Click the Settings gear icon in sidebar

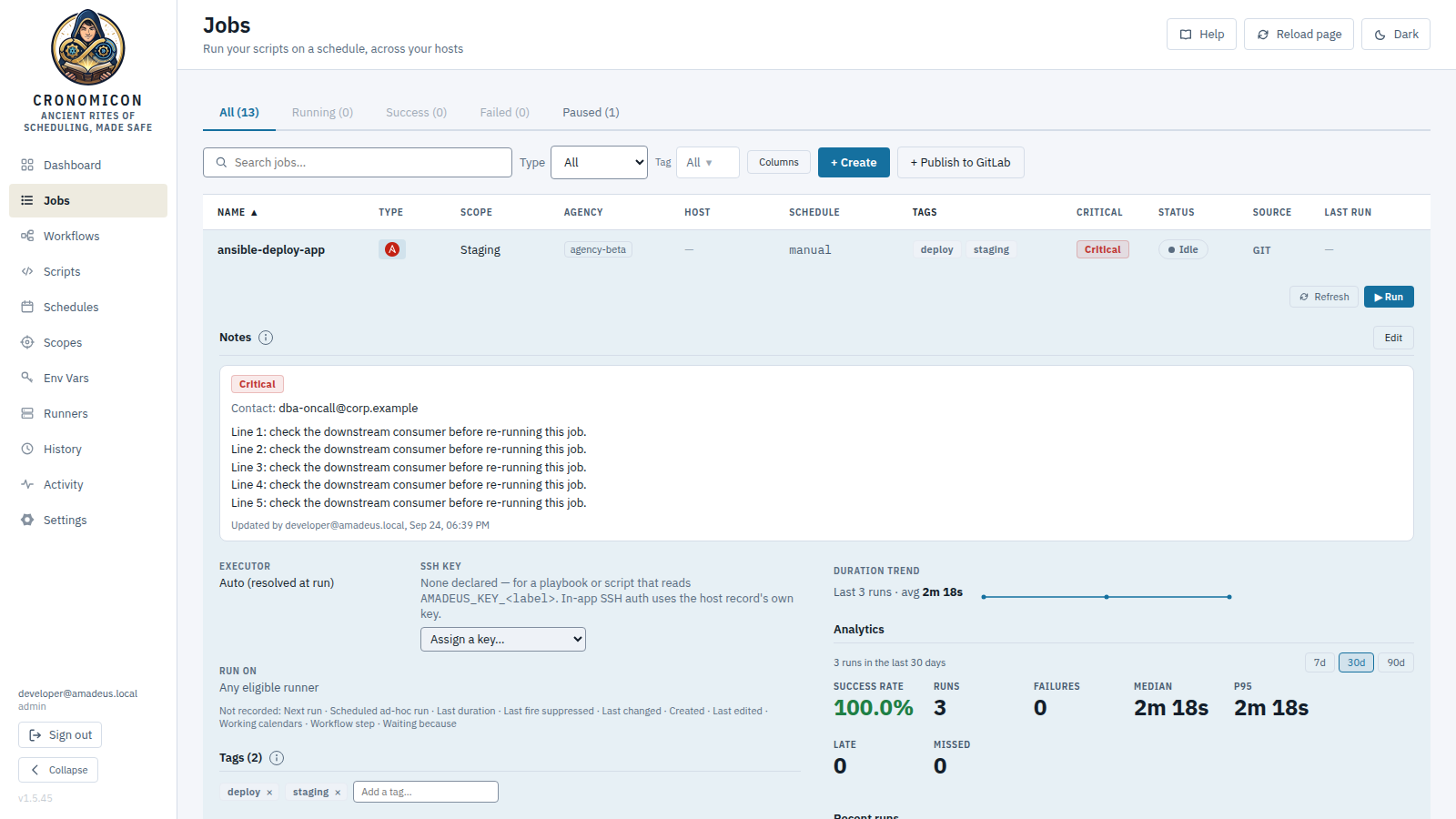click(x=27, y=520)
